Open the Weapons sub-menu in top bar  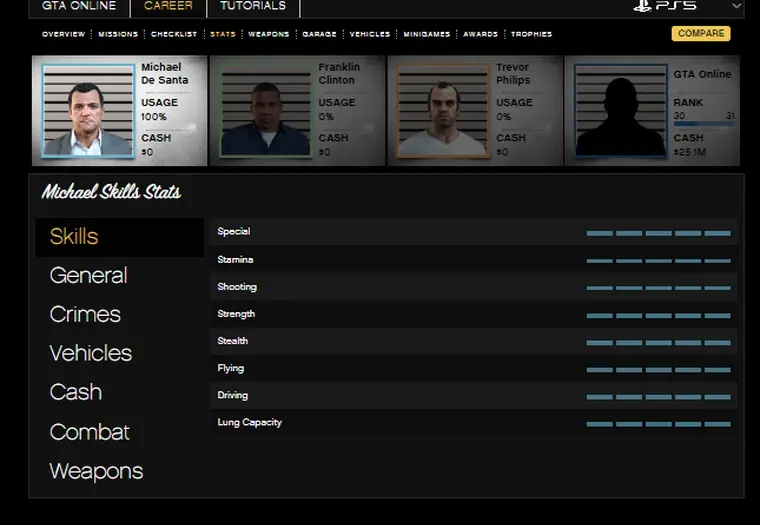(269, 34)
